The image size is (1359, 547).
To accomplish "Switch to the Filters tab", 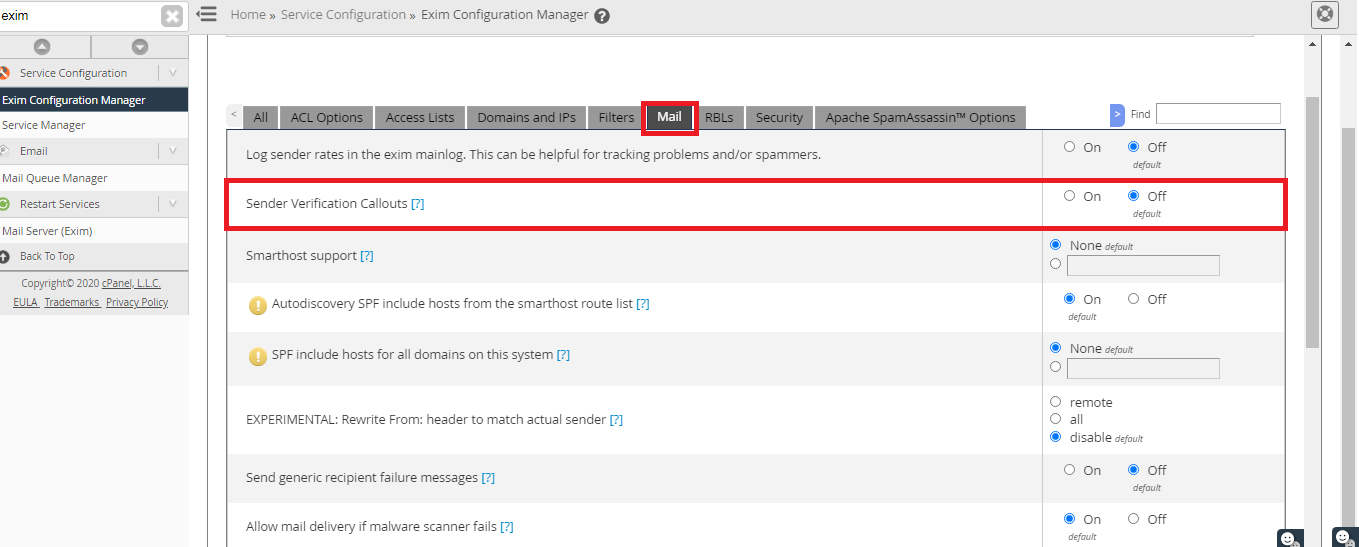I will pyautogui.click(x=616, y=117).
